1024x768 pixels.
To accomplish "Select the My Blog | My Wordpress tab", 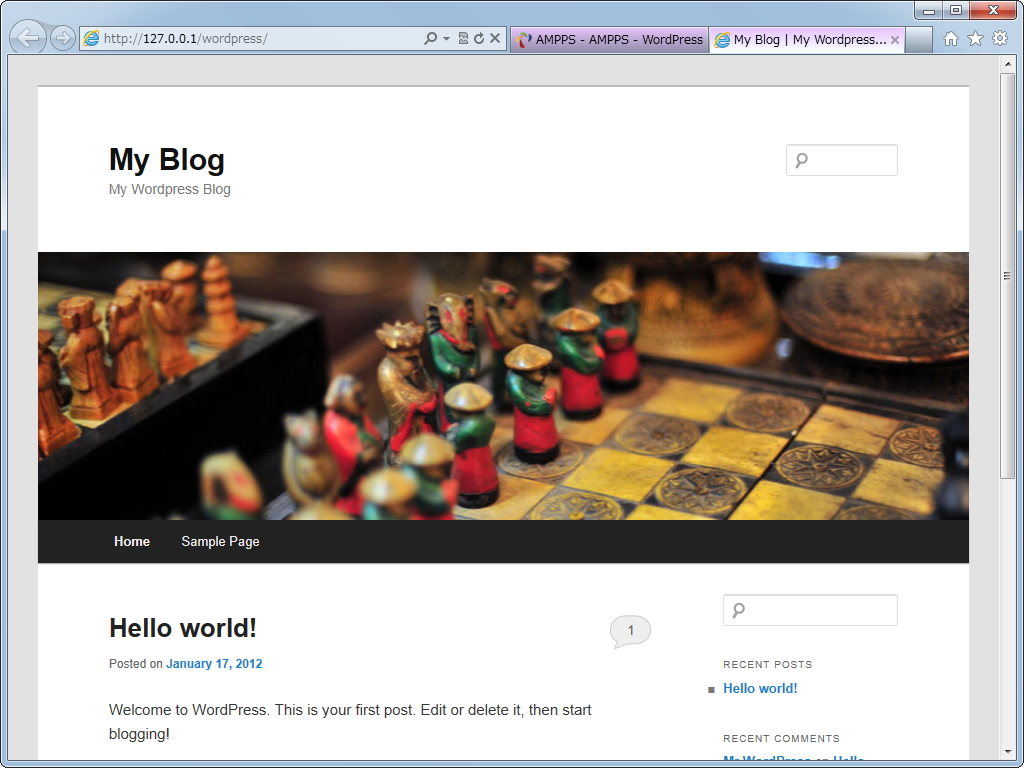I will [807, 40].
